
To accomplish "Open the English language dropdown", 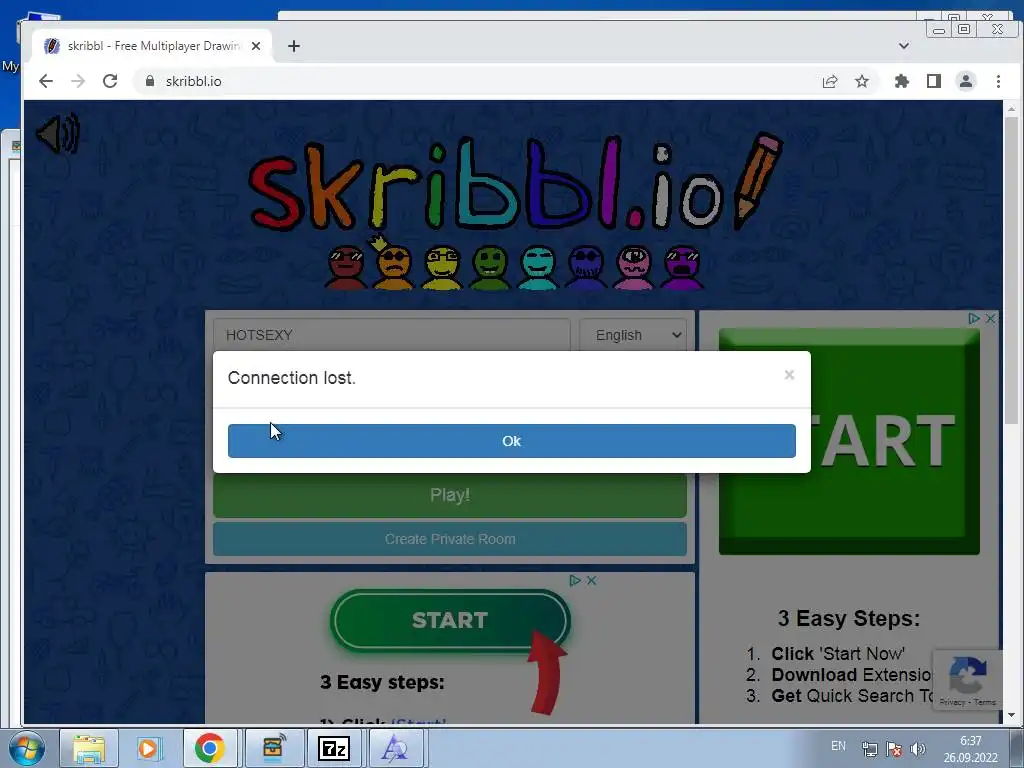I will pyautogui.click(x=633, y=335).
